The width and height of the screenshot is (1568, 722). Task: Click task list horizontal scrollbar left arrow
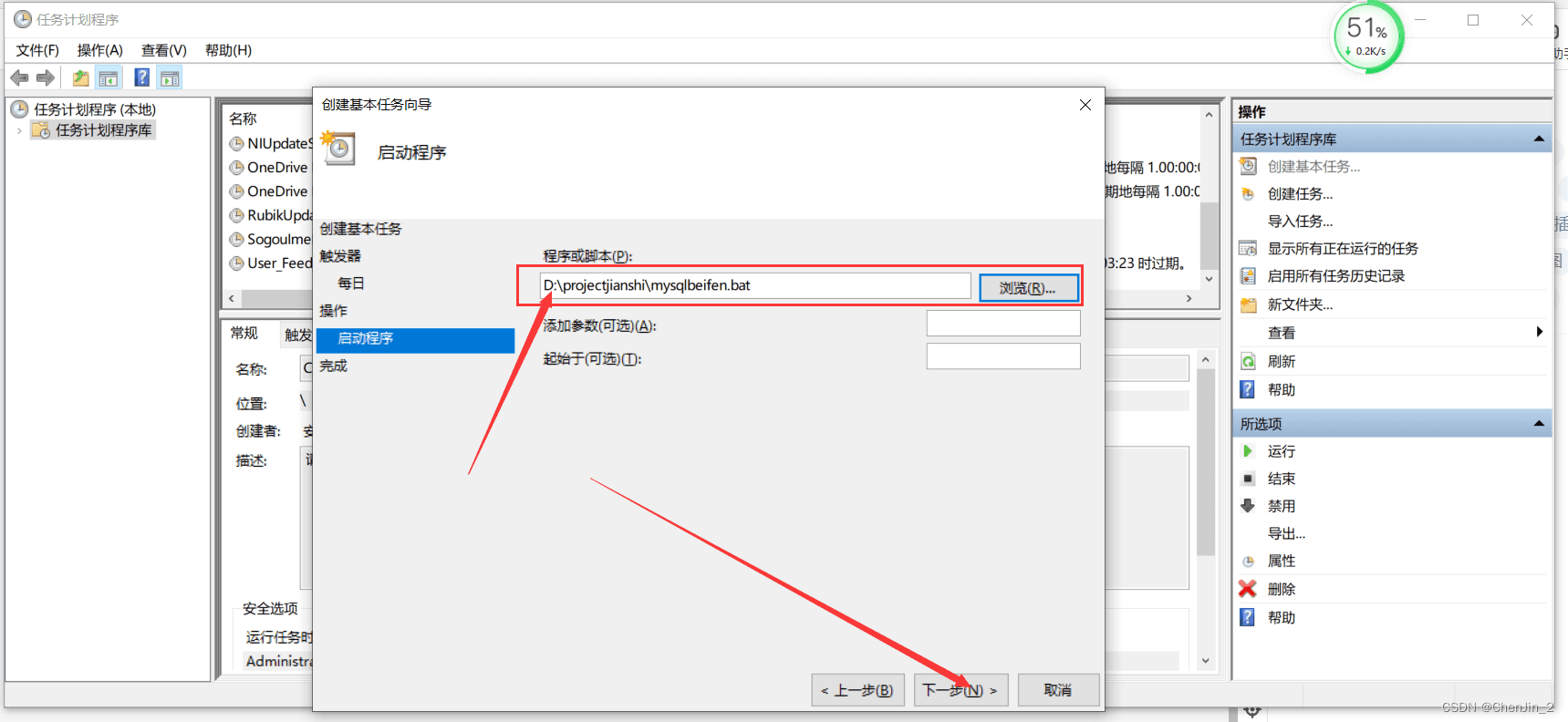coord(232,298)
